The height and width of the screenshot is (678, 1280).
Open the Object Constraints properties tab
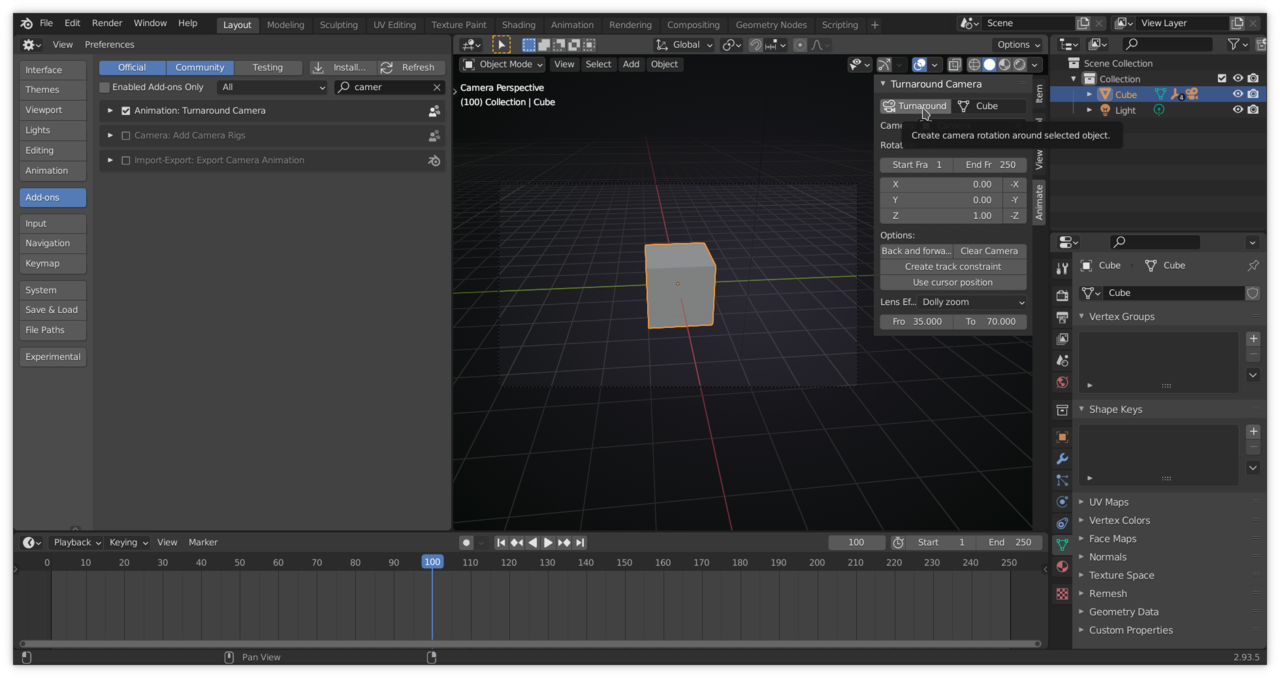1062,523
